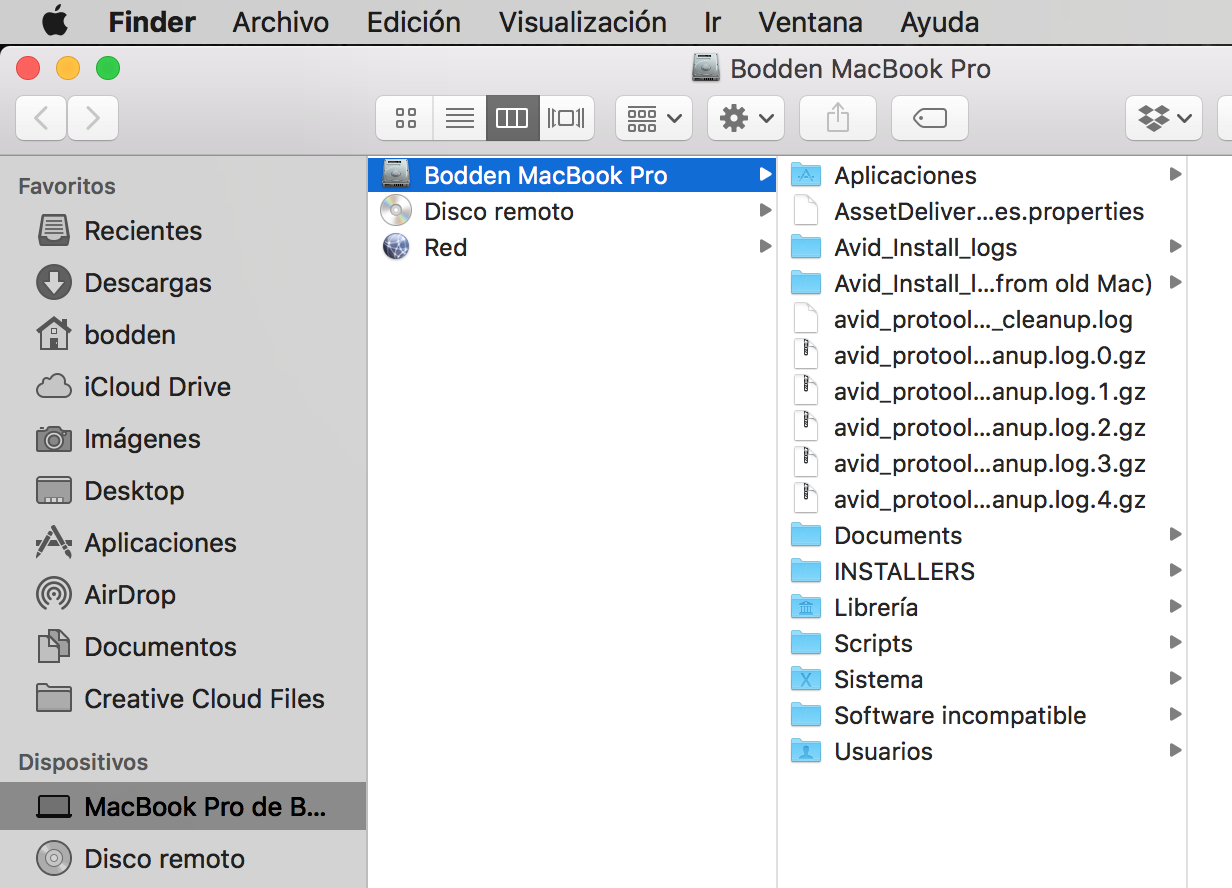Screen dimensions: 1232x888
Task: Expand arrow next to Disco remoto column item
Action: 765,211
